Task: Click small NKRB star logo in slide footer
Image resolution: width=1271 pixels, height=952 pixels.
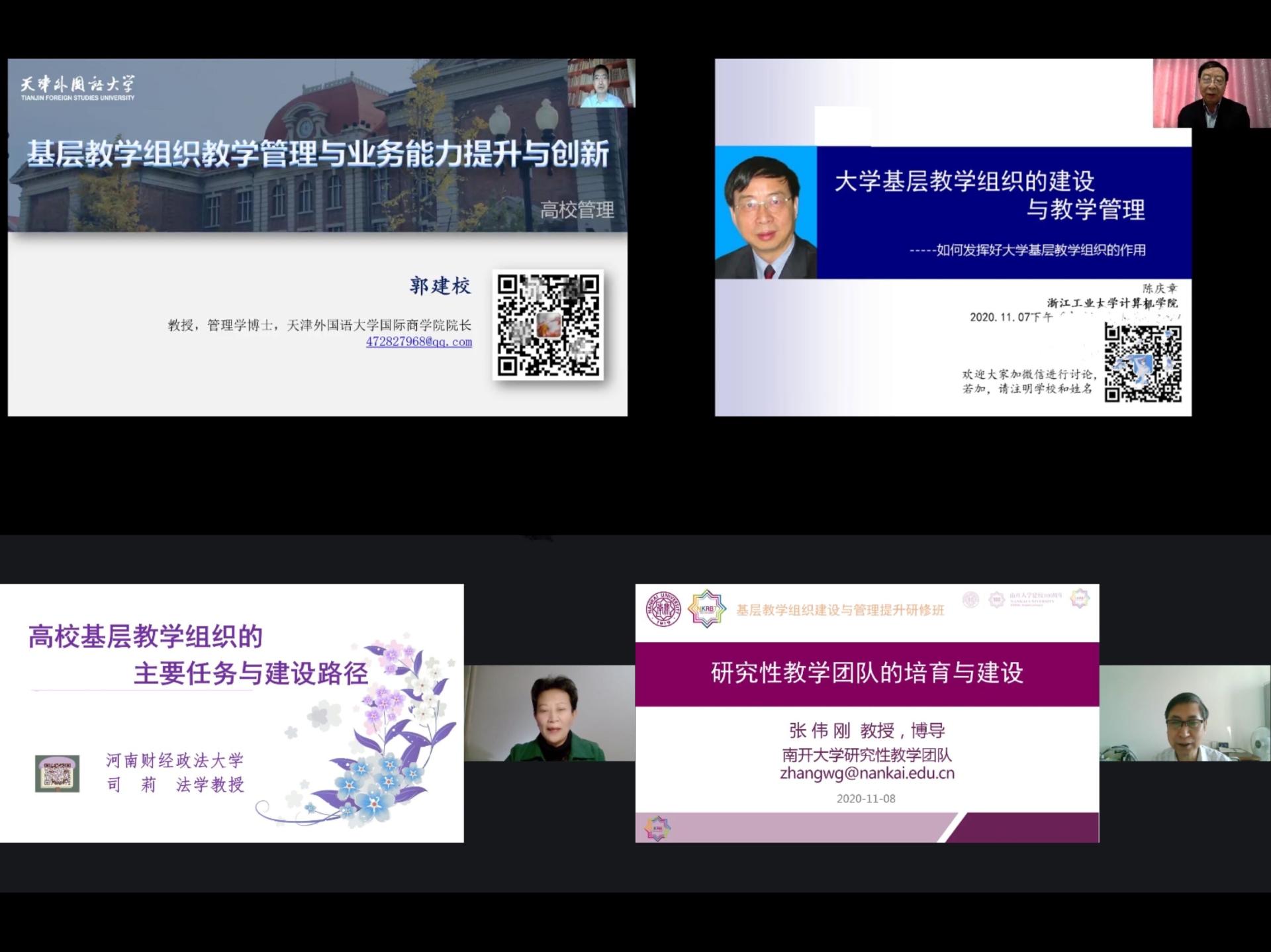Action: tap(657, 828)
